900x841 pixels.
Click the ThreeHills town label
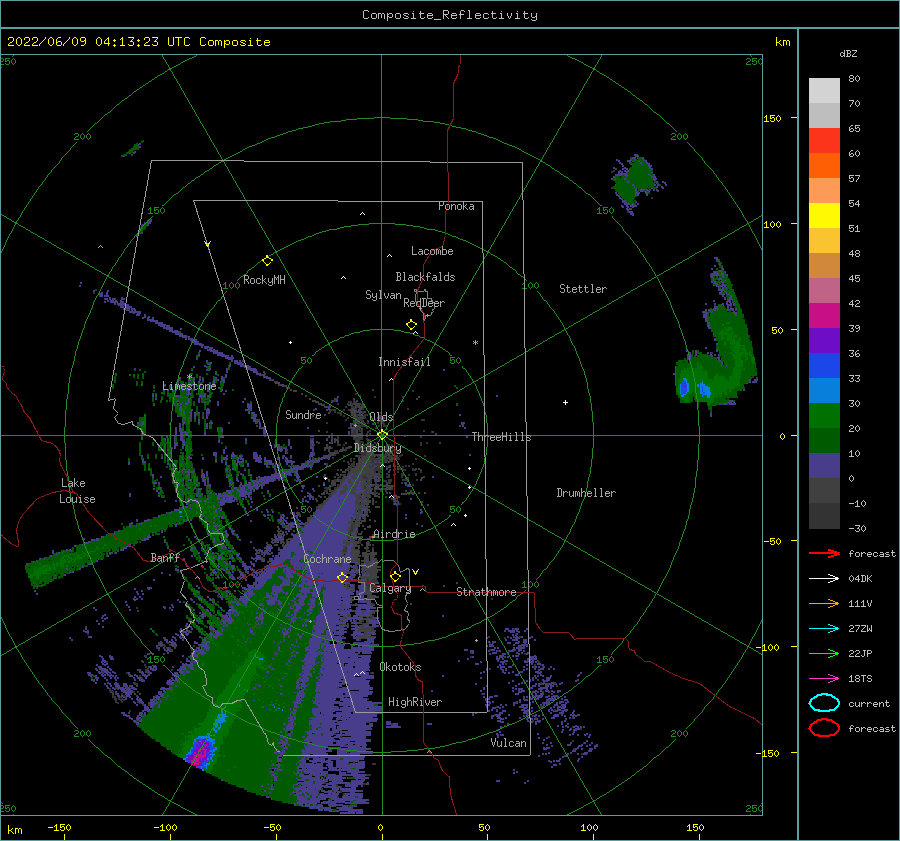(x=502, y=437)
